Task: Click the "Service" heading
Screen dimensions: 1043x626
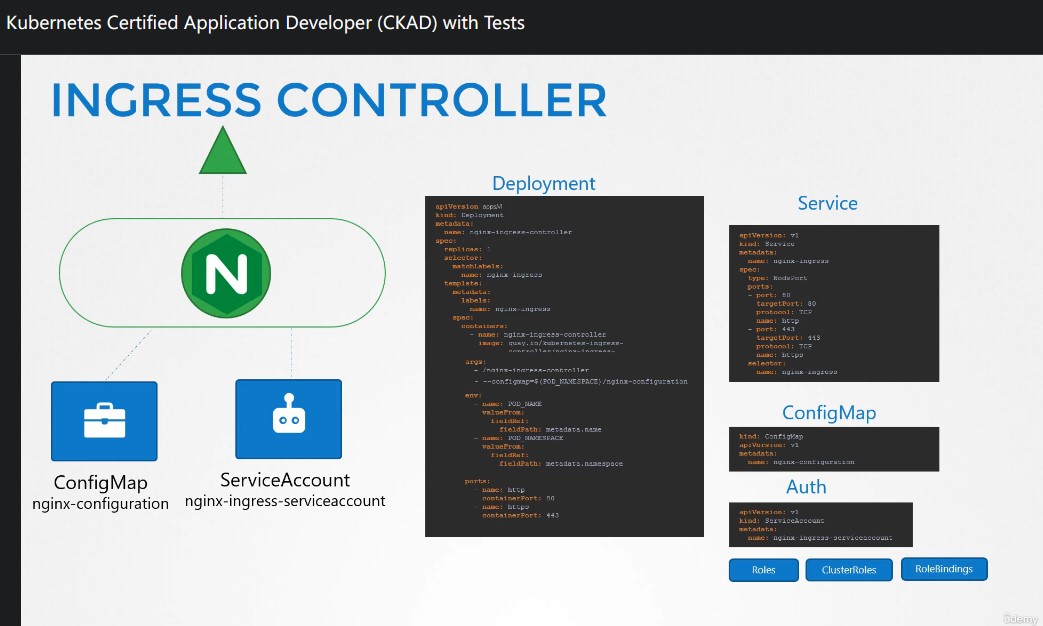Action: (827, 204)
